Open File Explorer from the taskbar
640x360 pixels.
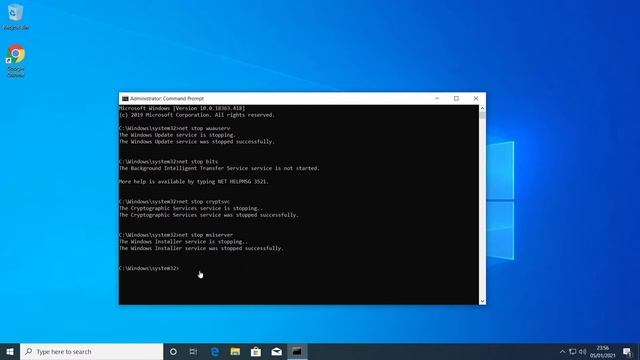(x=235, y=352)
